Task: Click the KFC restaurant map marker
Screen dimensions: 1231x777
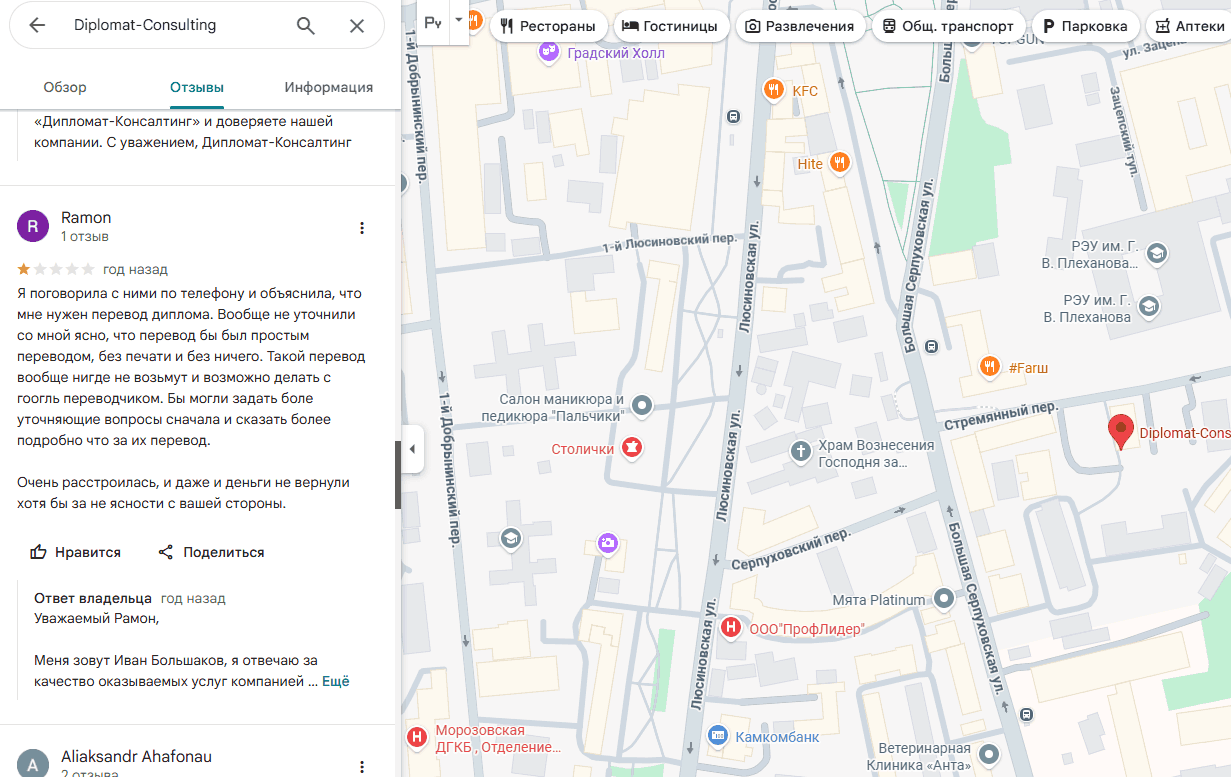Action: pos(772,91)
